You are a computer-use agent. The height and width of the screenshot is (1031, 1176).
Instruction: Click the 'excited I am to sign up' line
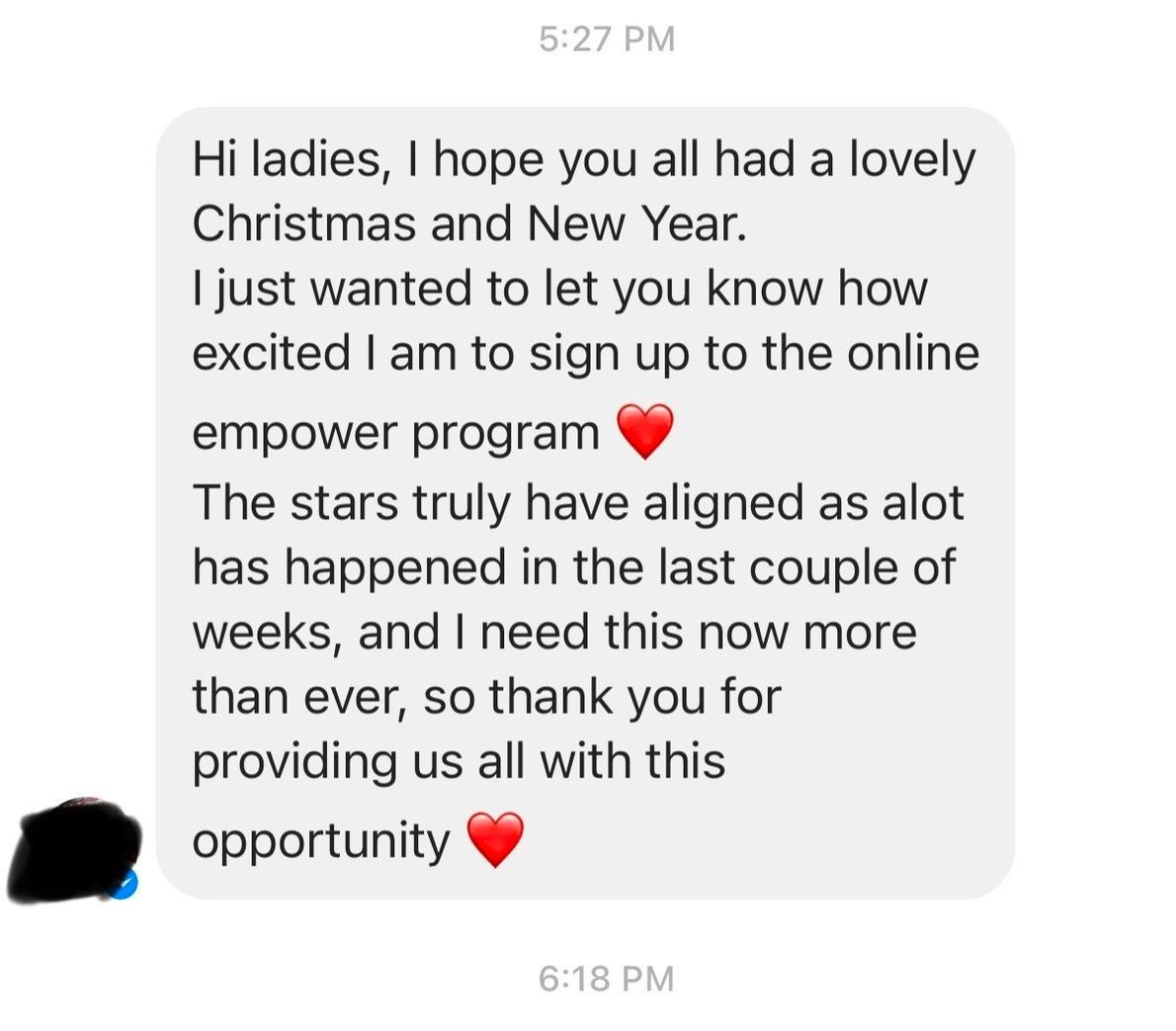click(586, 354)
